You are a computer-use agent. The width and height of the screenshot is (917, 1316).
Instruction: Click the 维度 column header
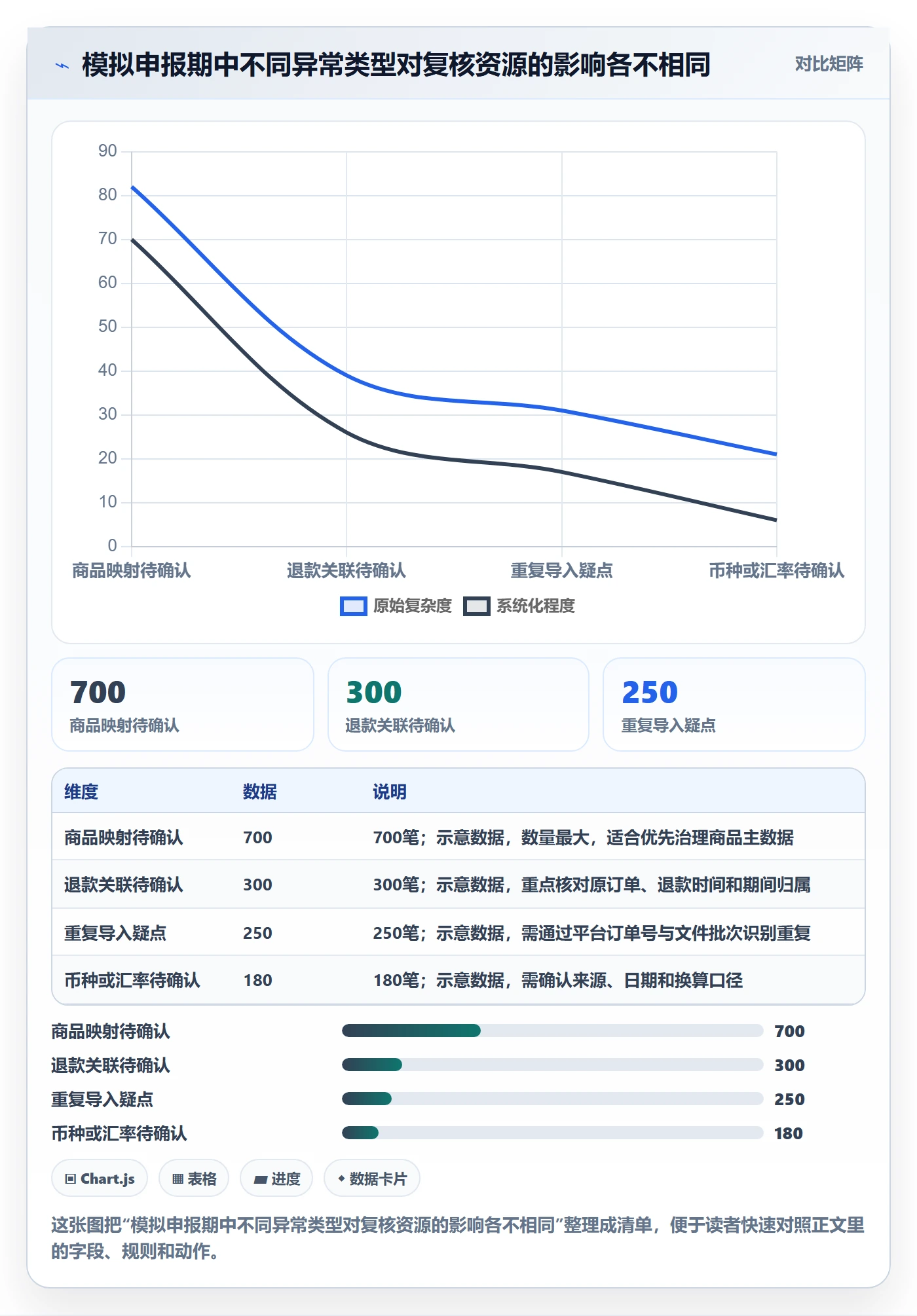tap(81, 792)
